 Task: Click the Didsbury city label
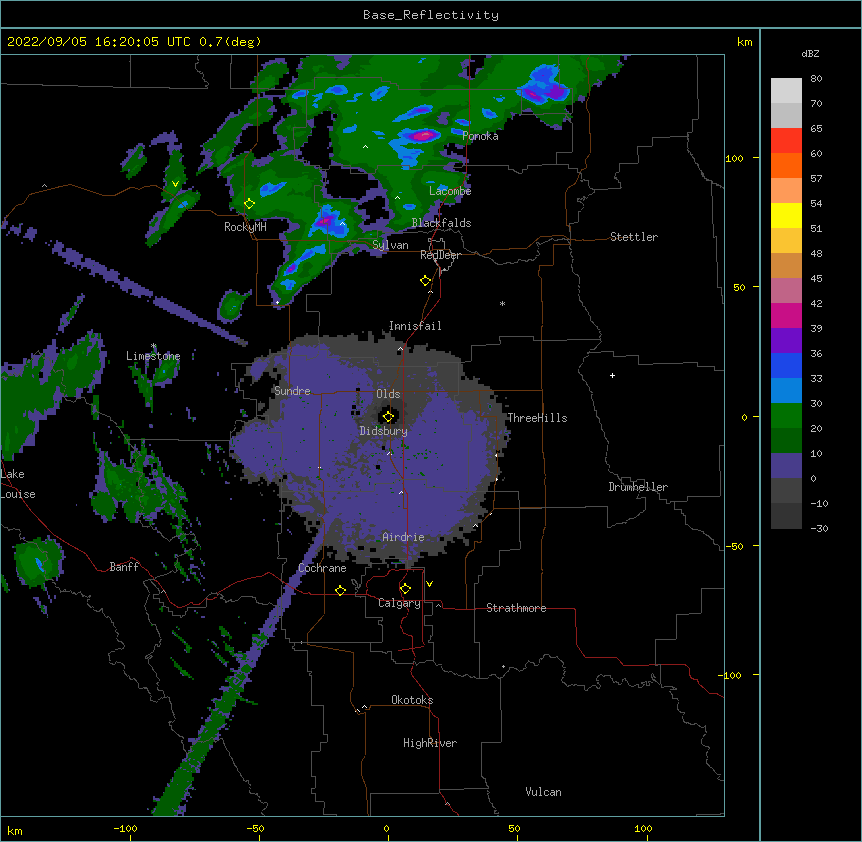pyautogui.click(x=383, y=431)
